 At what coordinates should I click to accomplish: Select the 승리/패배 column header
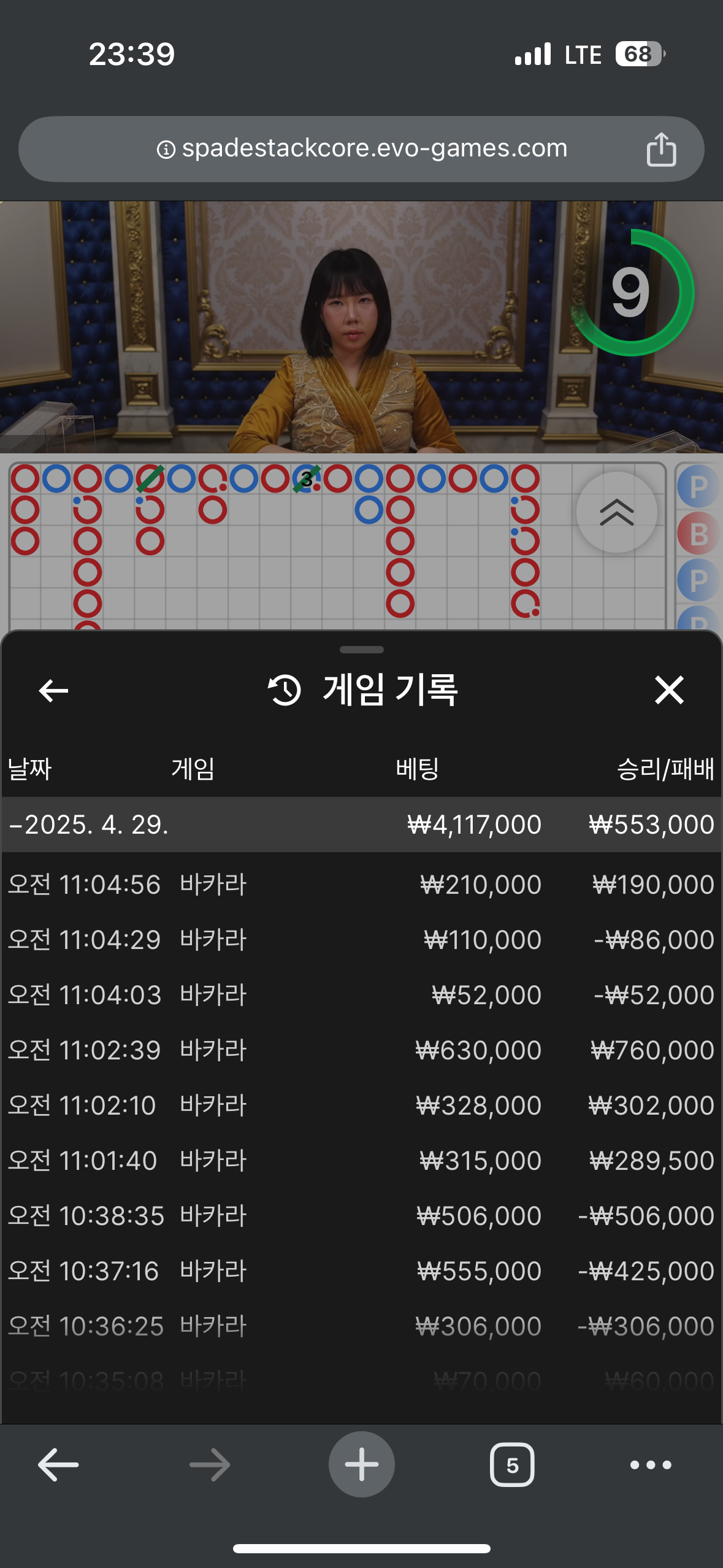point(665,769)
